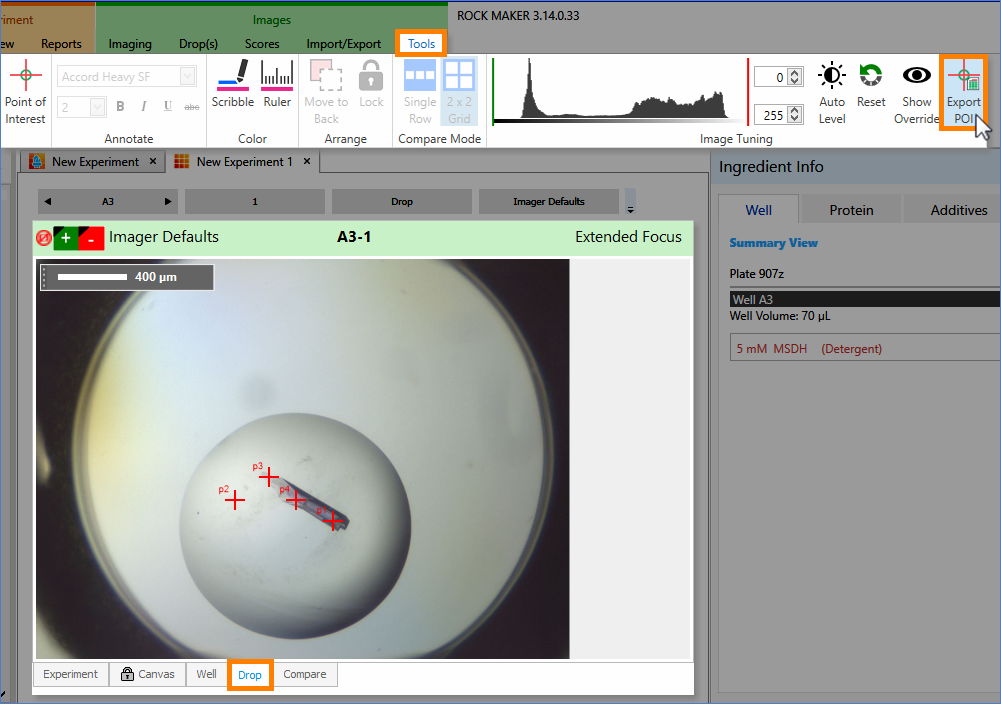Close the New Experiment tab

pyautogui.click(x=153, y=161)
